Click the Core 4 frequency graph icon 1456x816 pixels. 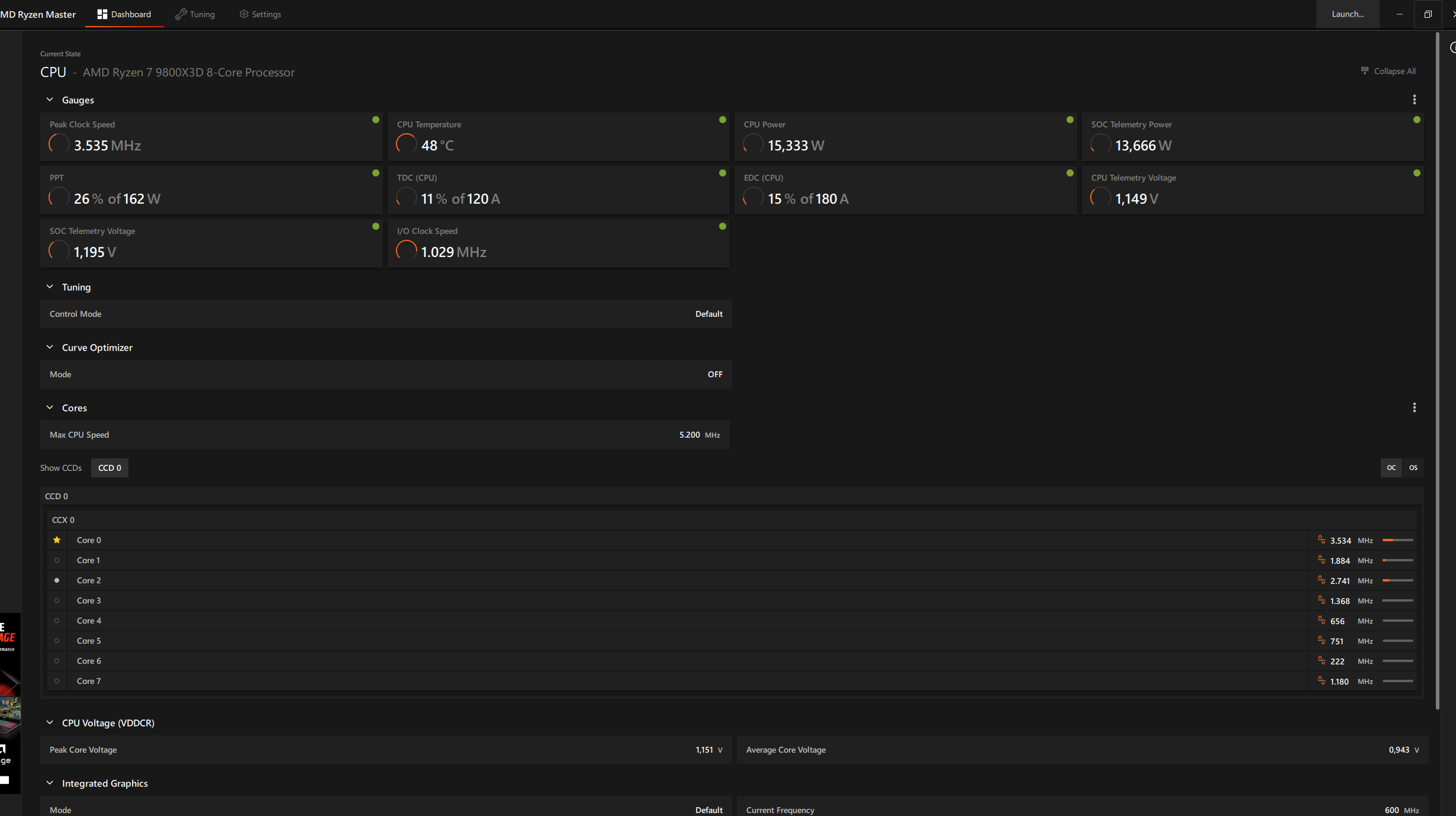pyautogui.click(x=1321, y=620)
